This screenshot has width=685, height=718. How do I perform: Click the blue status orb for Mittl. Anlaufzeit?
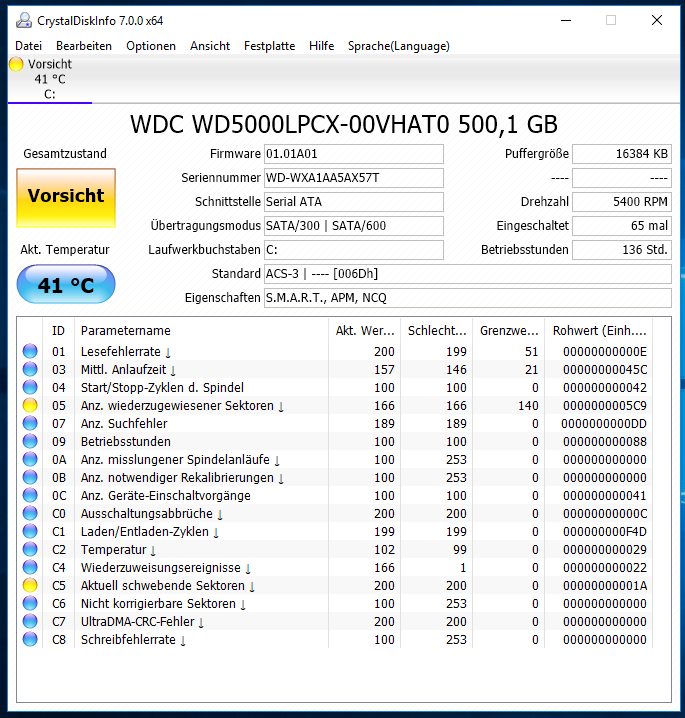click(30, 369)
